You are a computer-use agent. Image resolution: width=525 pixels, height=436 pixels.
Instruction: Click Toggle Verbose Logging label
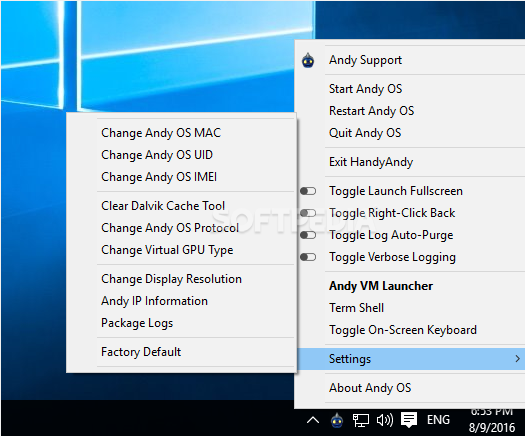pyautogui.click(x=392, y=258)
